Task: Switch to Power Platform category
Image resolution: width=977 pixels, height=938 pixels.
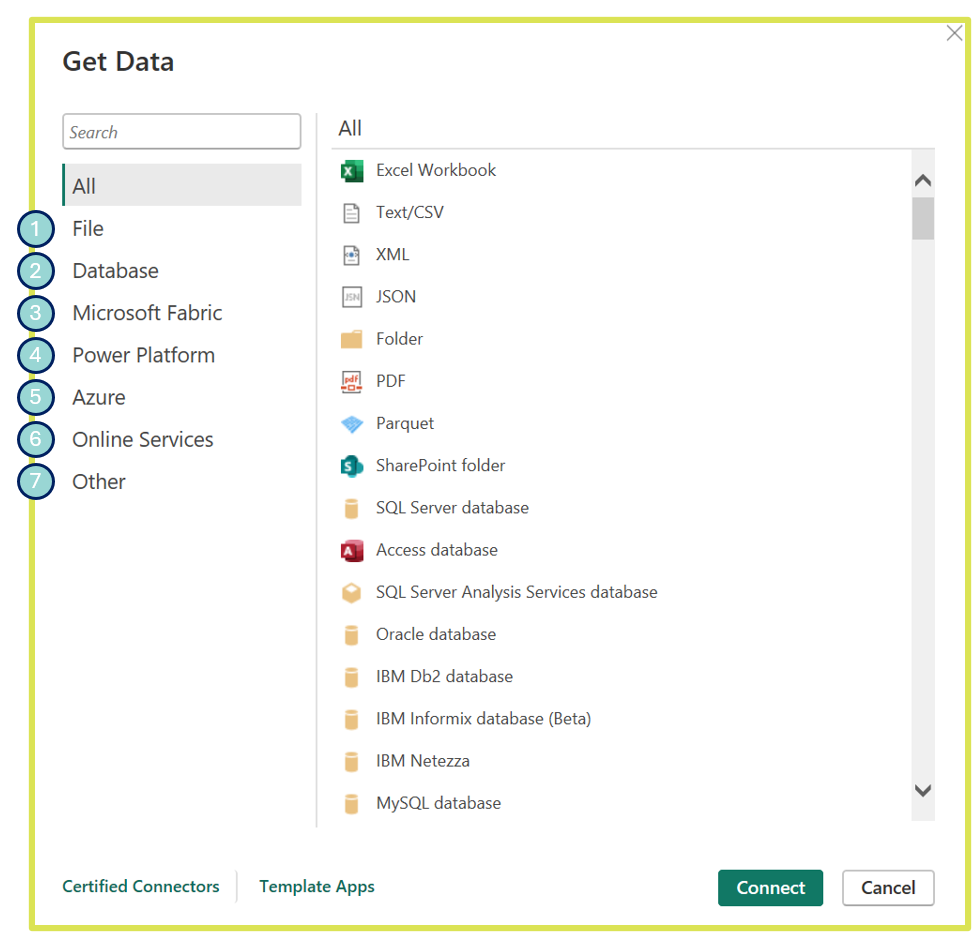Action: 143,355
